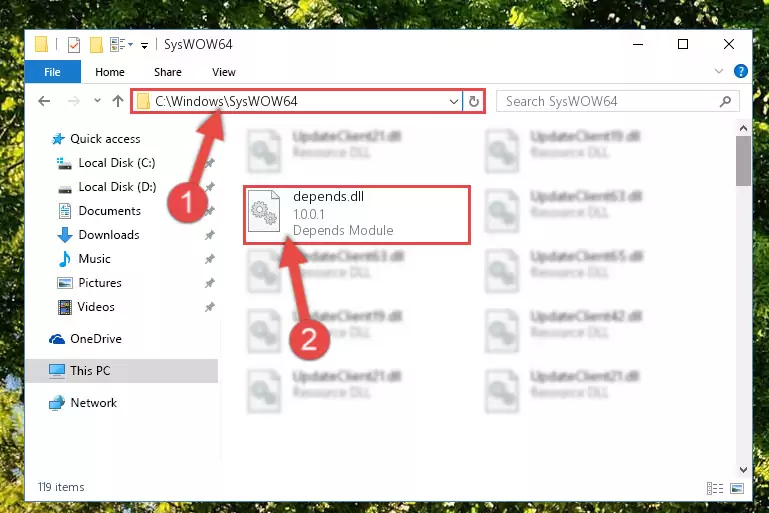Go forward with the Forward arrow

tap(74, 101)
